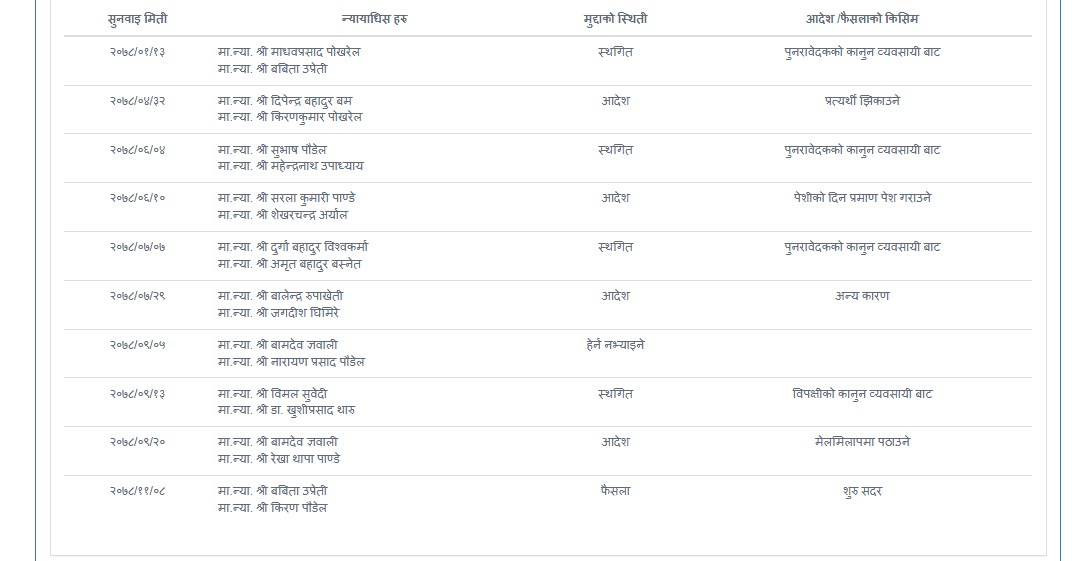This screenshot has height=561, width=1079.
Task: Click the शुरु सदर decision type
Action: click(x=862, y=491)
